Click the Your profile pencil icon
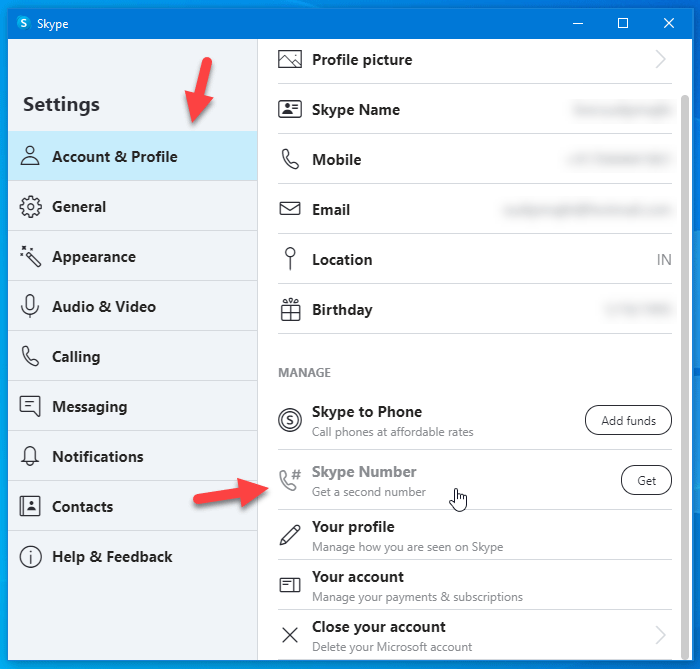This screenshot has width=700, height=669. (290, 535)
